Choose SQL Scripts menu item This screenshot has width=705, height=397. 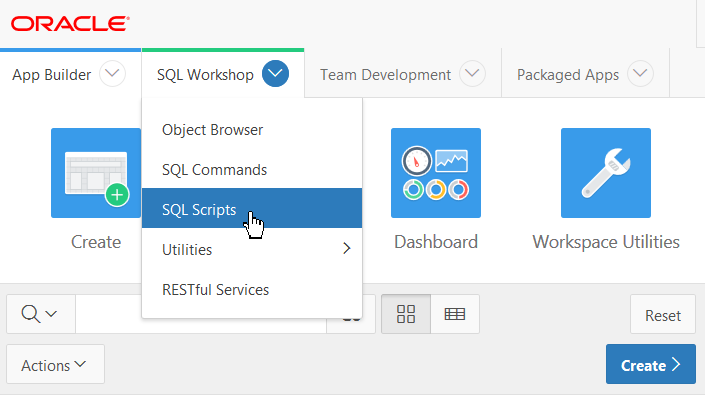252,208
